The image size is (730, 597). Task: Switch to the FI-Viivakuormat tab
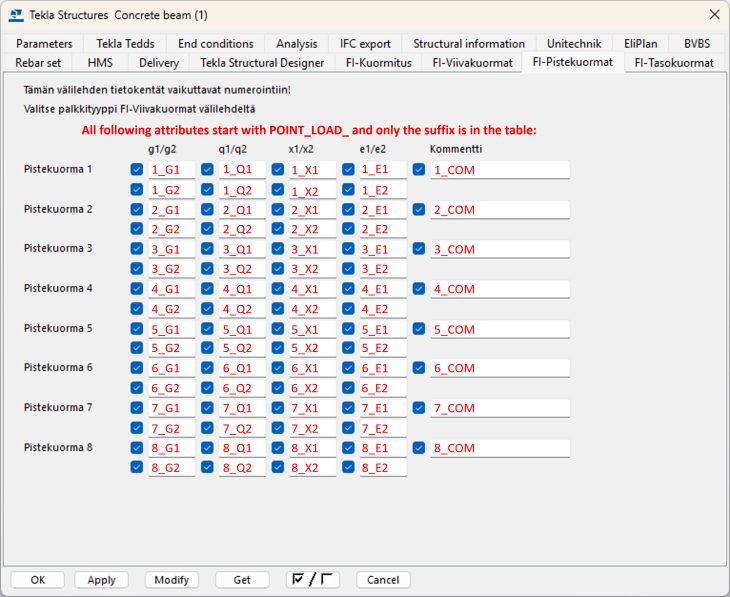[472, 63]
